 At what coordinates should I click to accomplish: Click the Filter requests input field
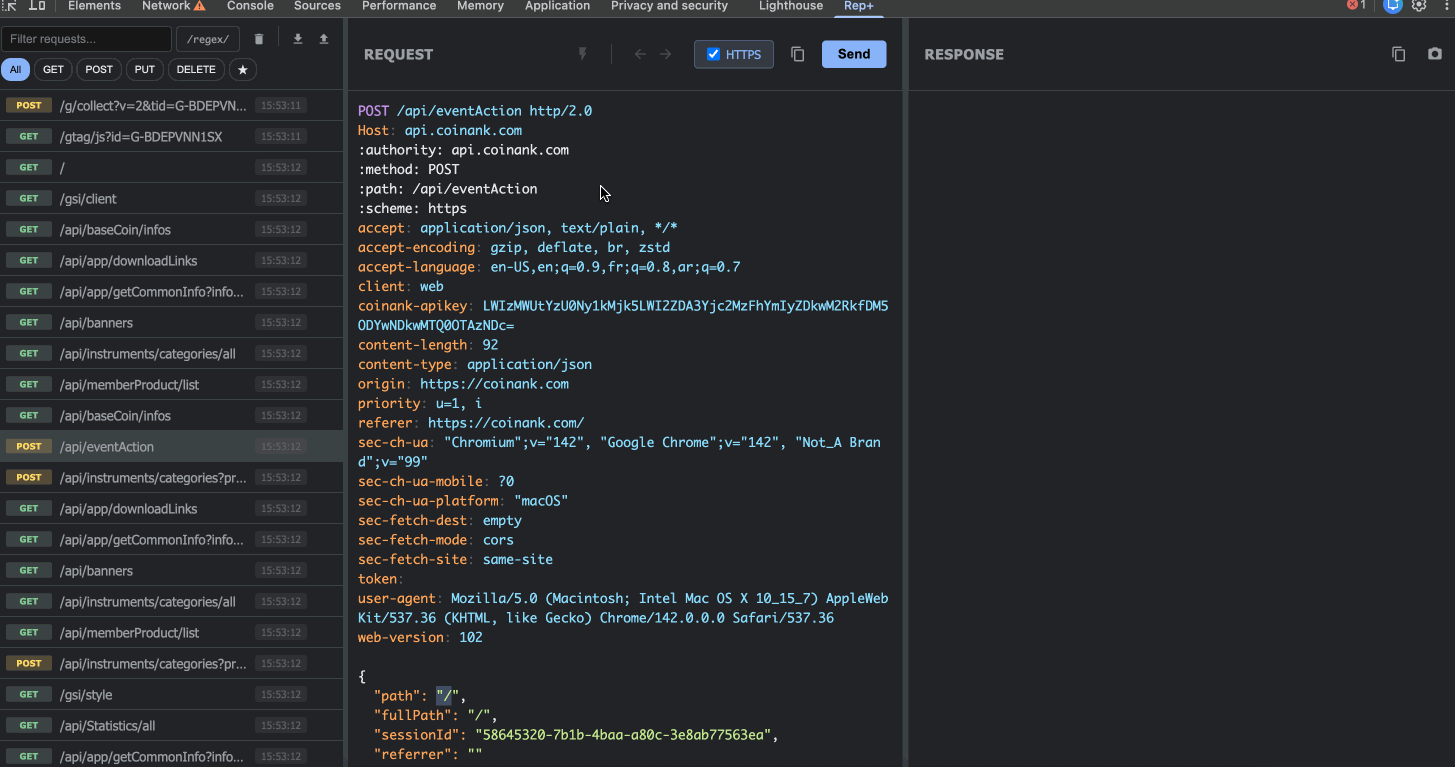(86, 39)
